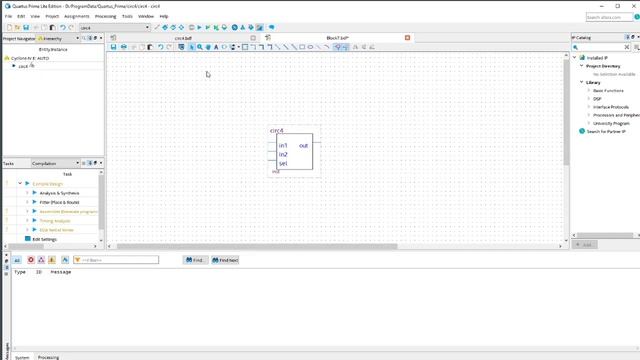The height and width of the screenshot is (360, 640).
Task: Select the Arc drawing tool
Action: (327, 47)
